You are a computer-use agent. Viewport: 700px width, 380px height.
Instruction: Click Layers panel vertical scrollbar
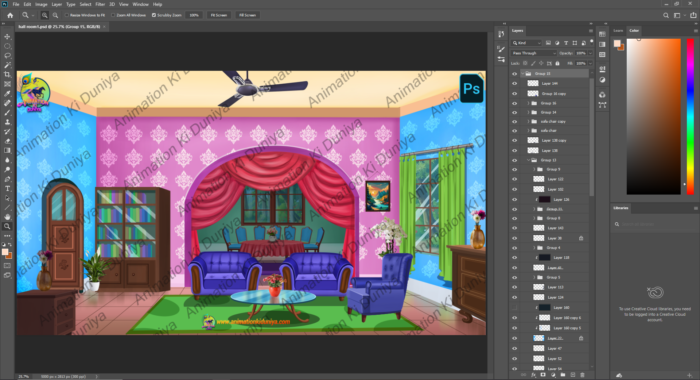592,136
